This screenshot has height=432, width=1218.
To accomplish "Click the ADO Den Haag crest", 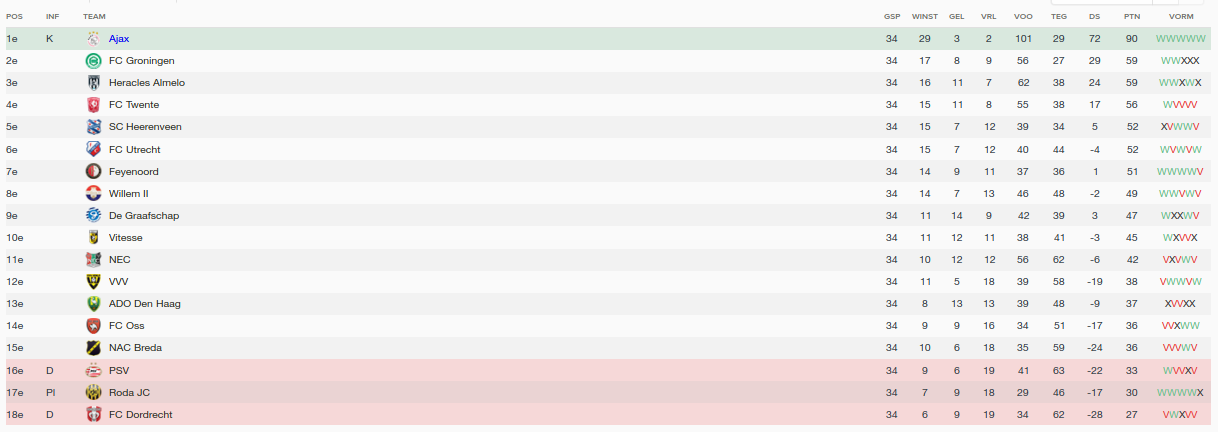I will coord(93,304).
